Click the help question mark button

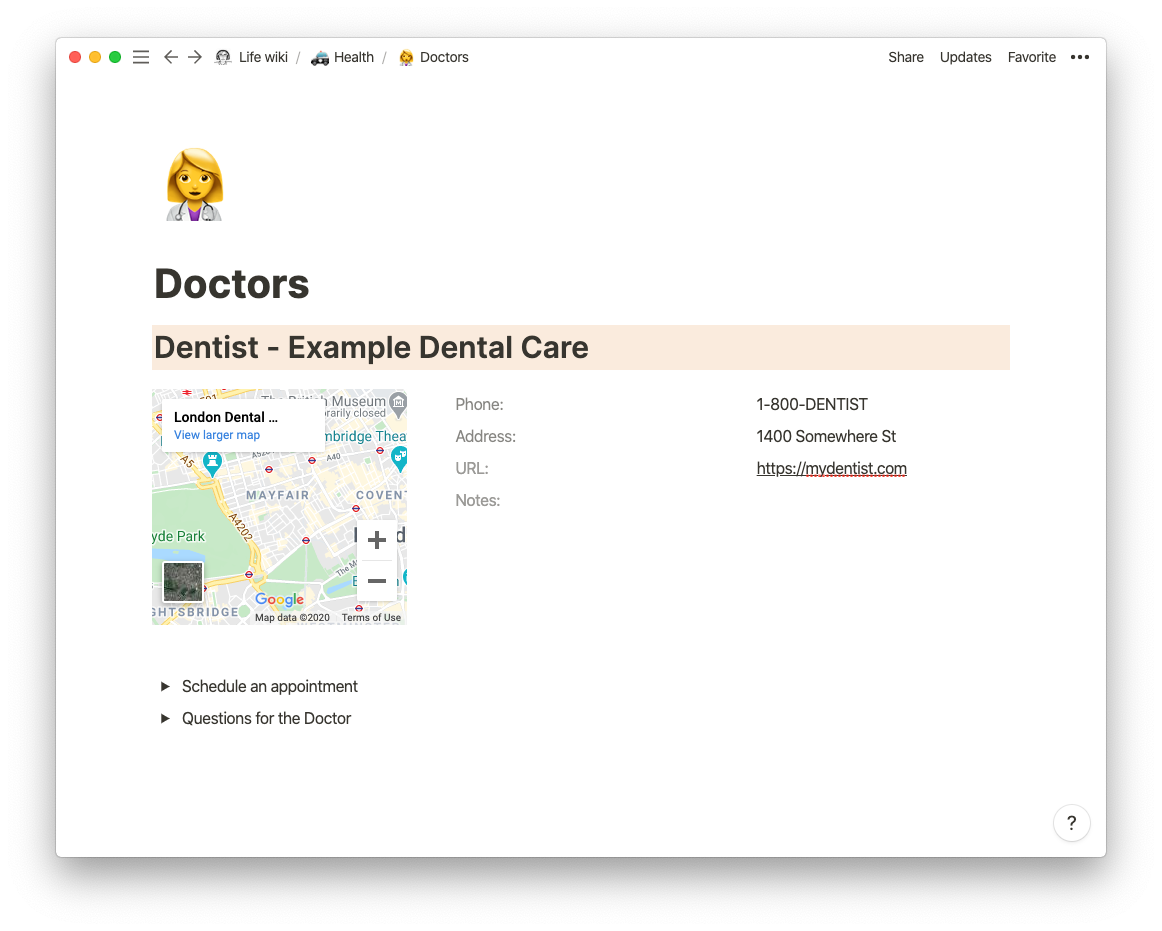pyautogui.click(x=1071, y=823)
